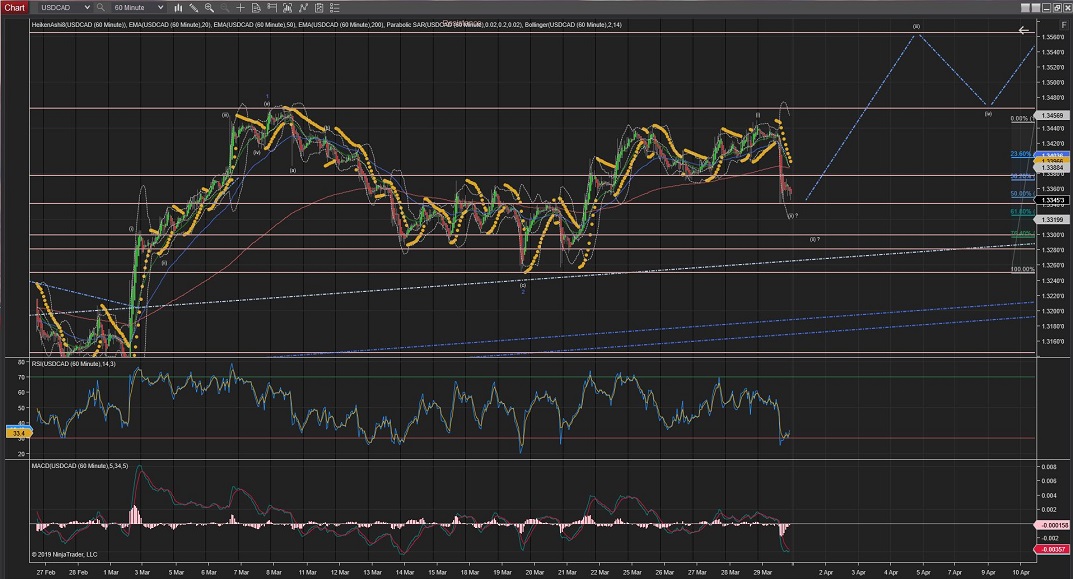The width and height of the screenshot is (1073, 579).
Task: Click the zoom out magnifier icon
Action: (224, 8)
